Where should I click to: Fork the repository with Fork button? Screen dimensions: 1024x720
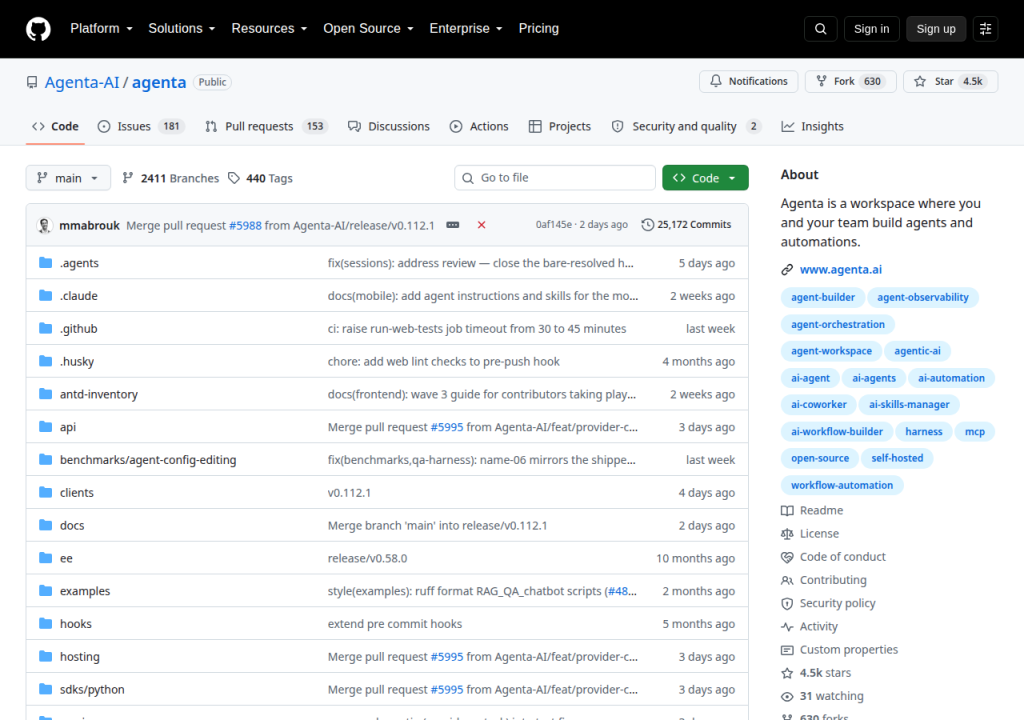[x=850, y=82]
